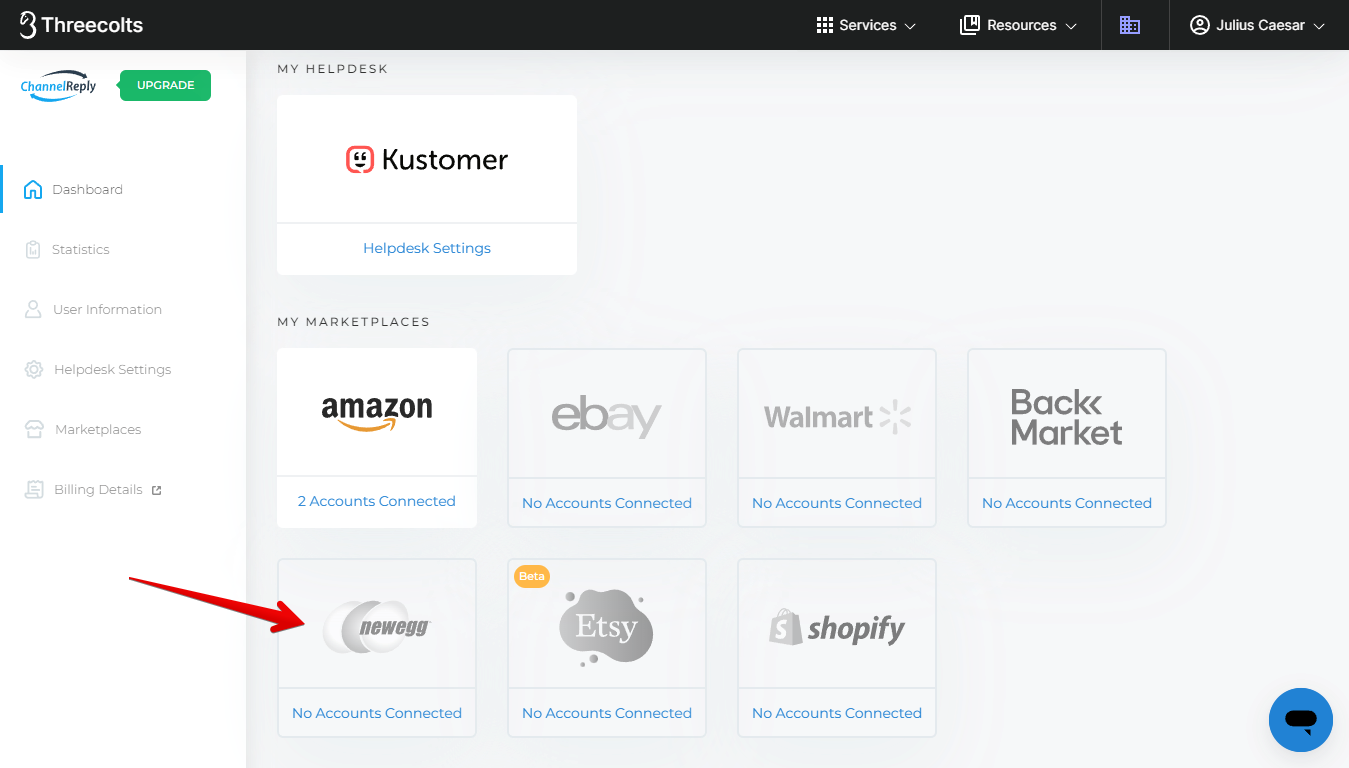The image size is (1349, 768).
Task: Click the green UPGRADE button
Action: (165, 85)
